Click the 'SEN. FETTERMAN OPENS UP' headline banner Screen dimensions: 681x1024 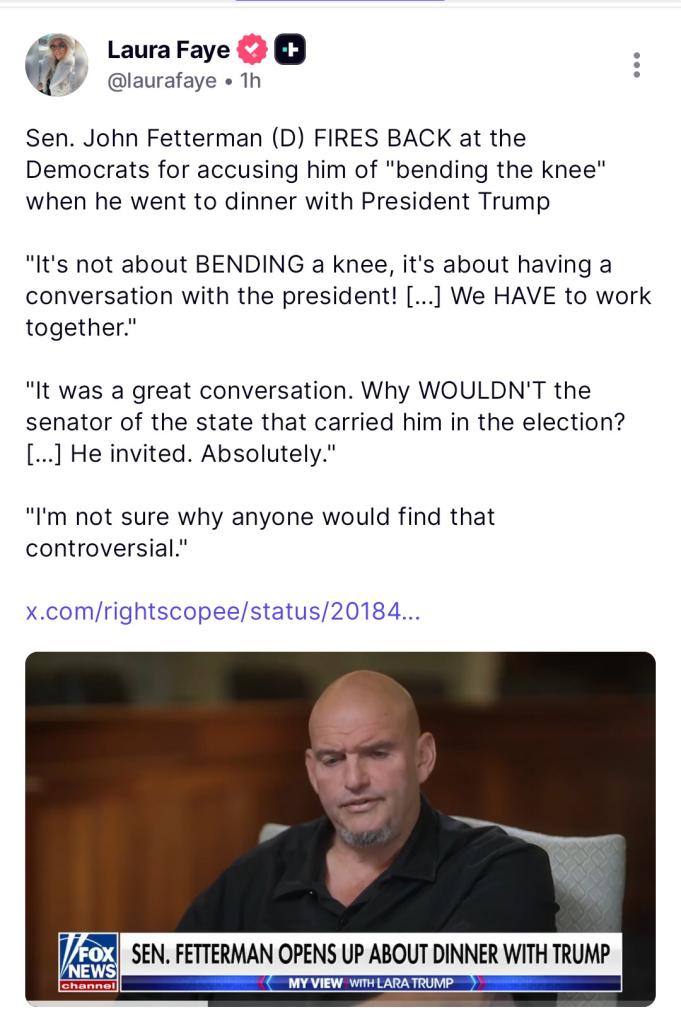point(370,951)
